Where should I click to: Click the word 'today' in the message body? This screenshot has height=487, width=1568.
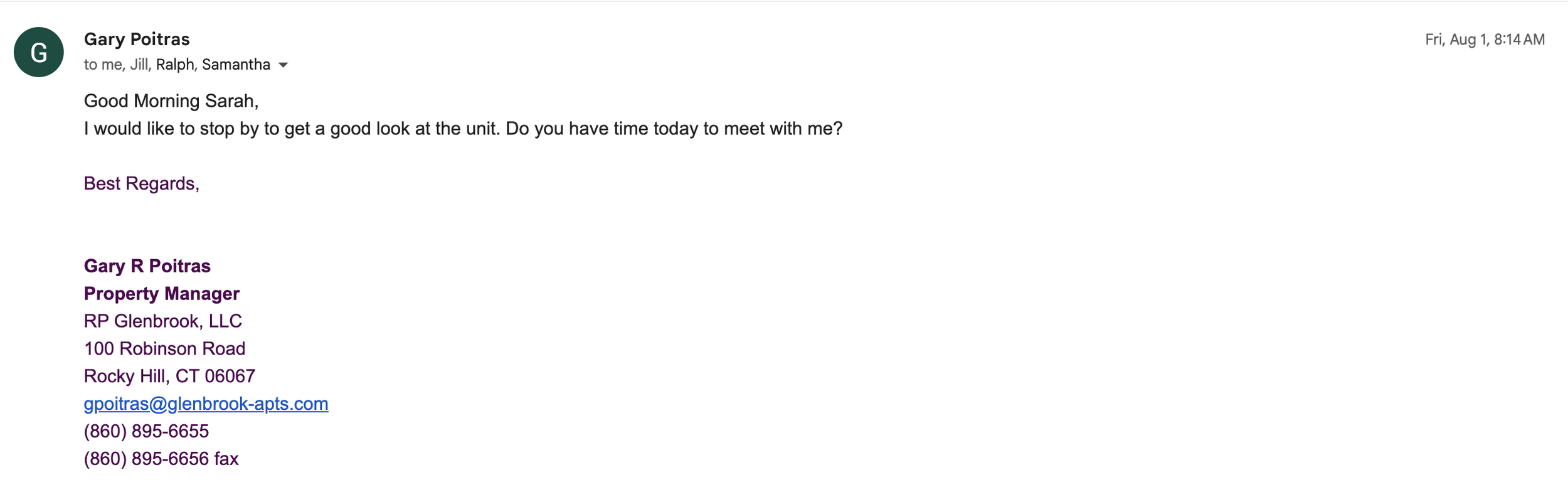coord(676,129)
